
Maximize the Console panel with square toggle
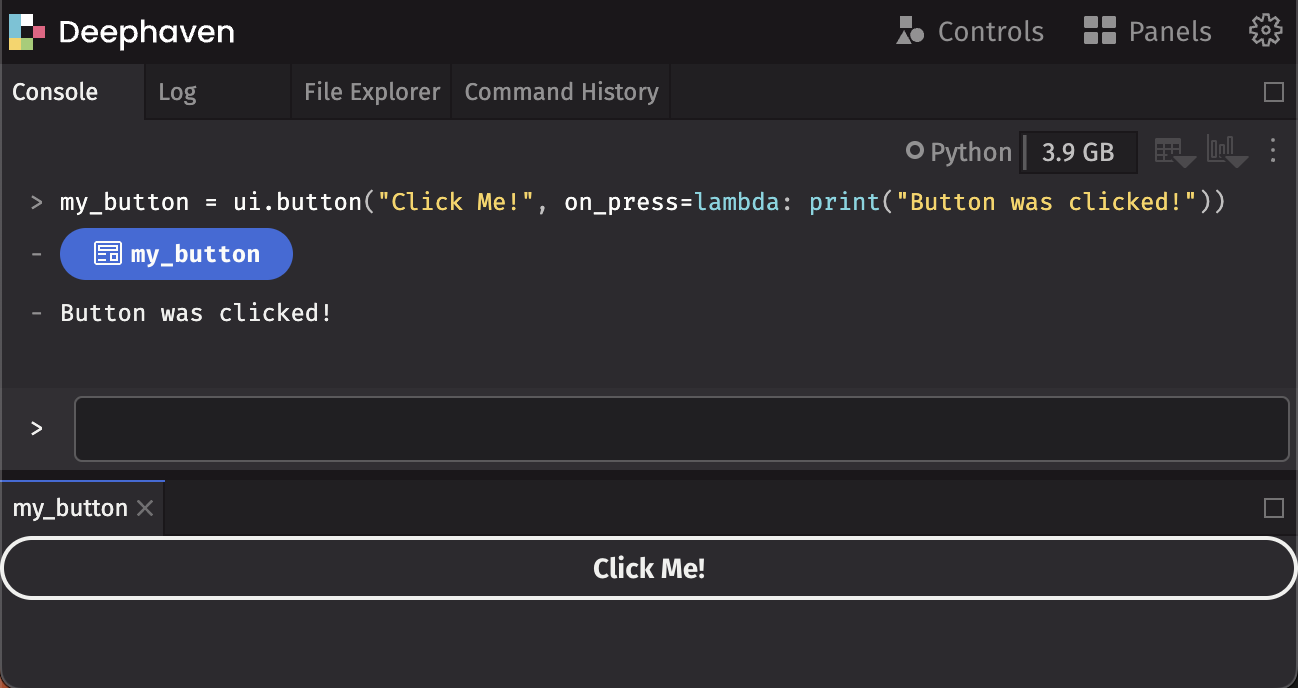(1273, 91)
